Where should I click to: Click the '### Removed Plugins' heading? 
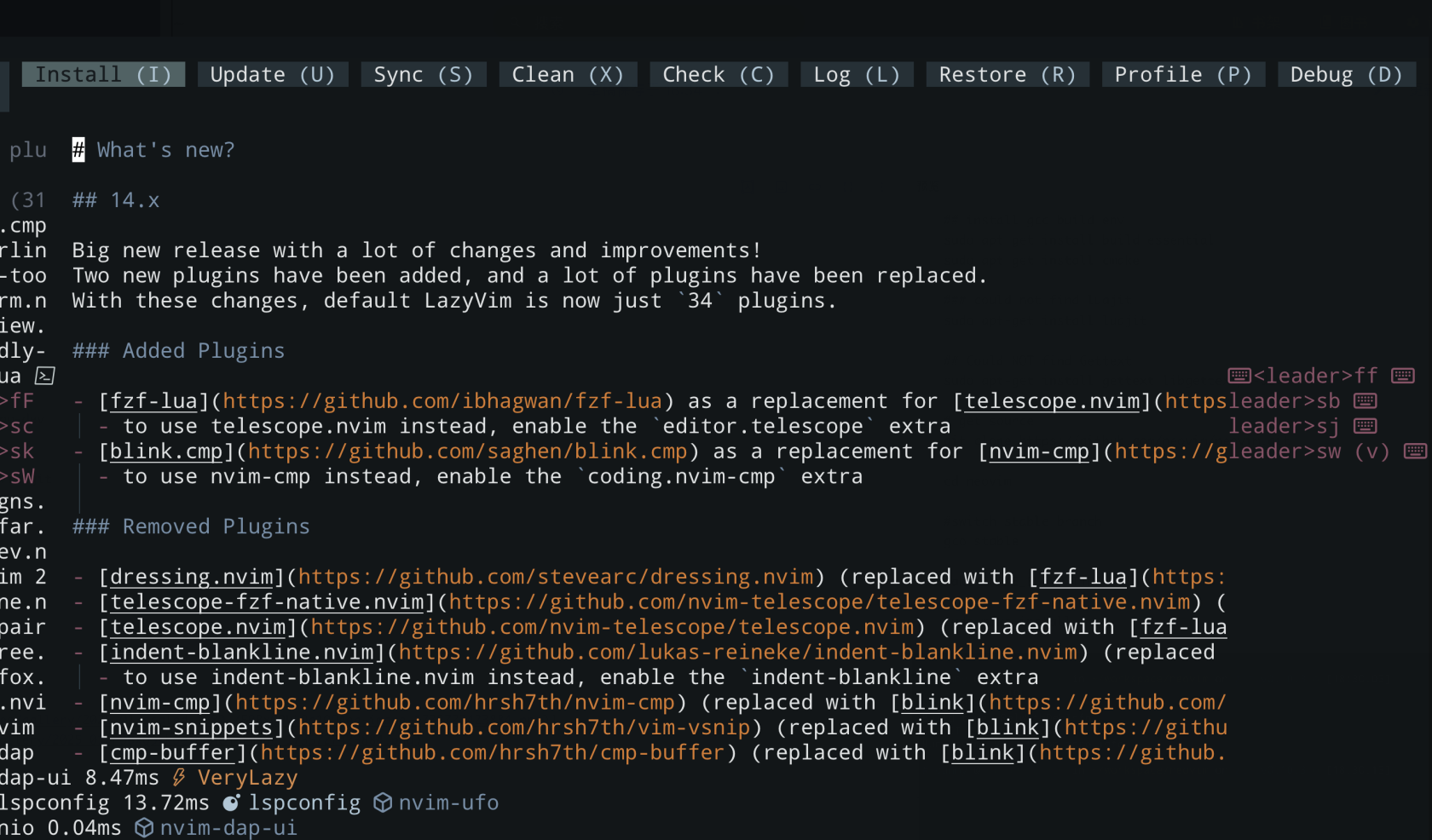coord(191,526)
